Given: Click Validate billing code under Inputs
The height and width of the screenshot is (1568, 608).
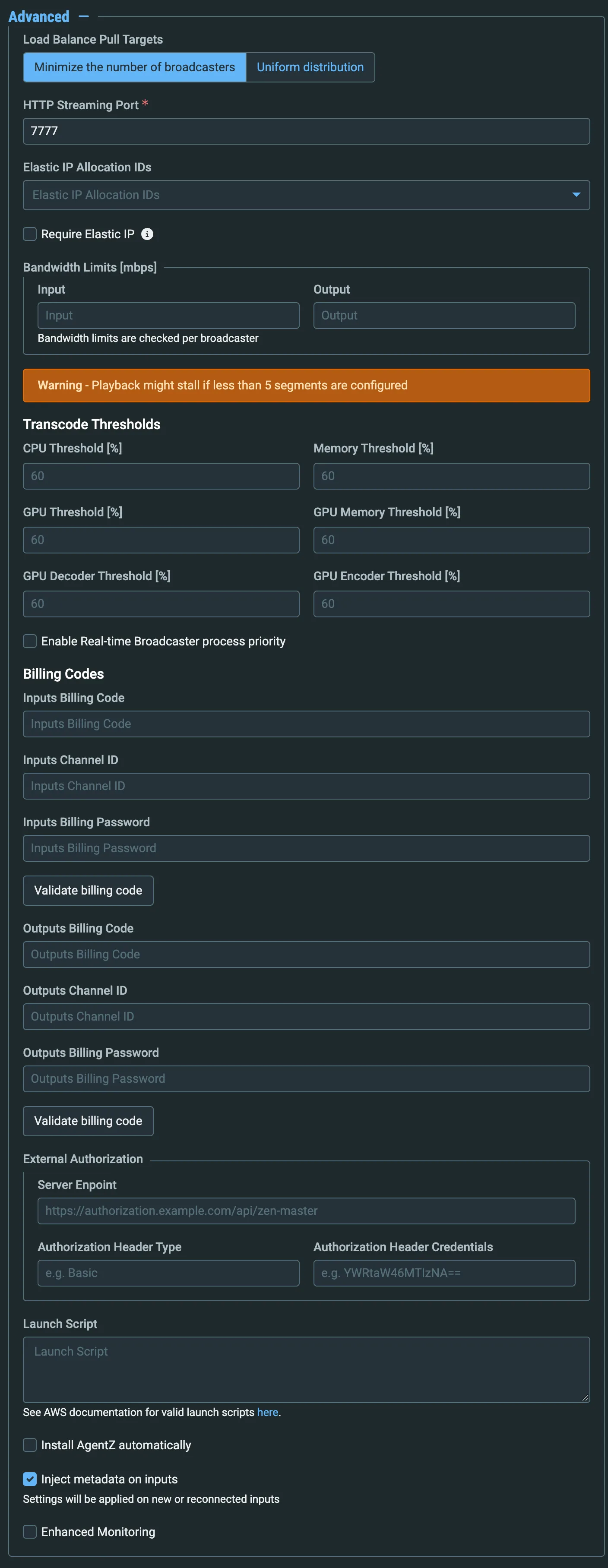Looking at the screenshot, I should tap(88, 891).
